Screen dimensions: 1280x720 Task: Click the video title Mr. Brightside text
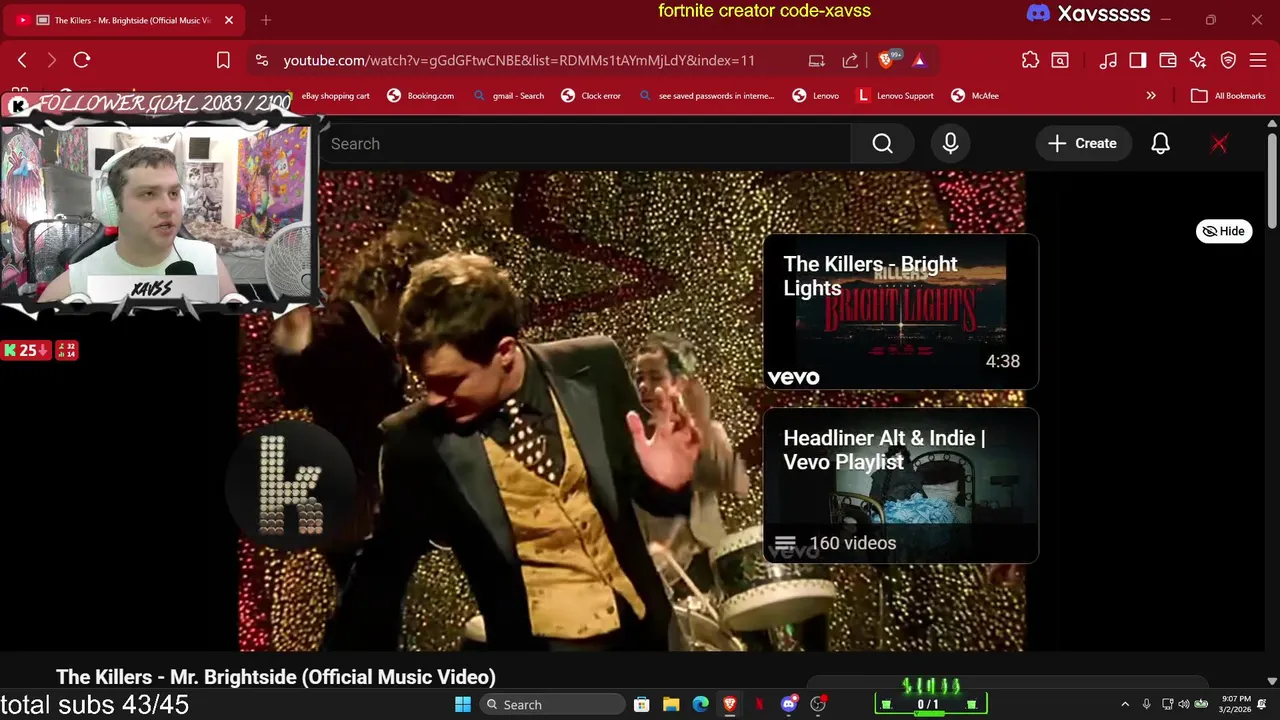coord(275,677)
